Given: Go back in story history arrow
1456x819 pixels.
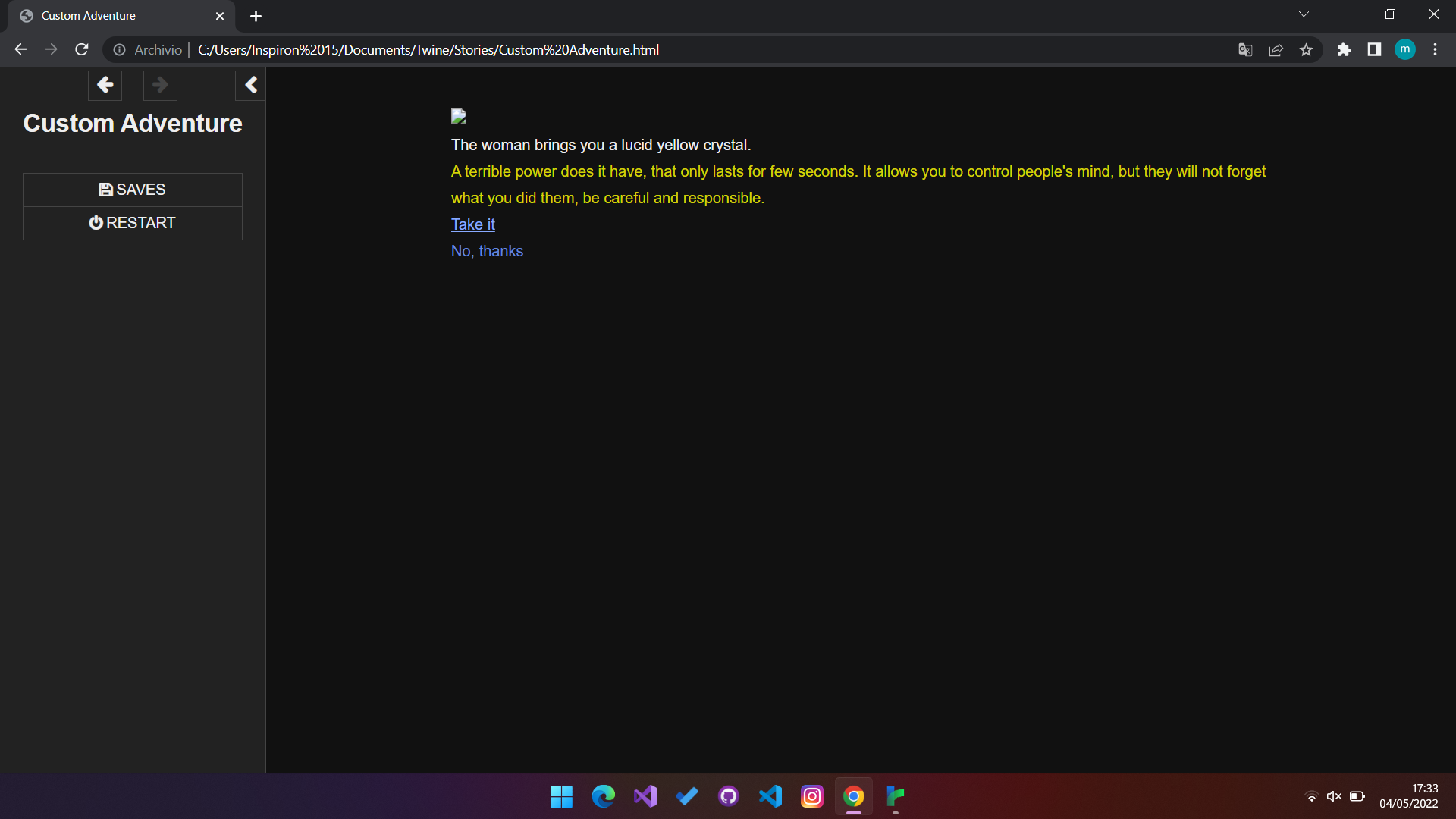Looking at the screenshot, I should [105, 85].
